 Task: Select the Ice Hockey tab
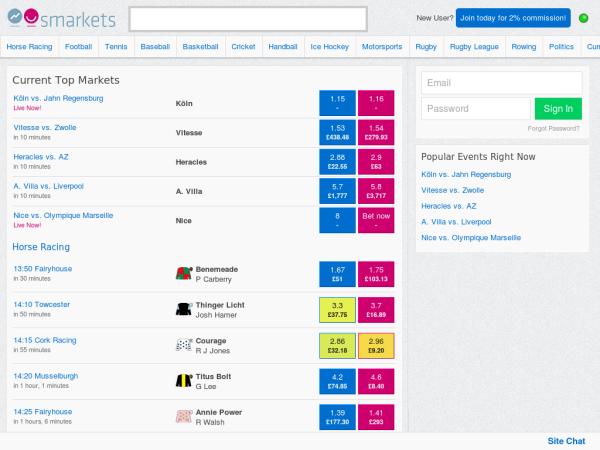coord(329,47)
